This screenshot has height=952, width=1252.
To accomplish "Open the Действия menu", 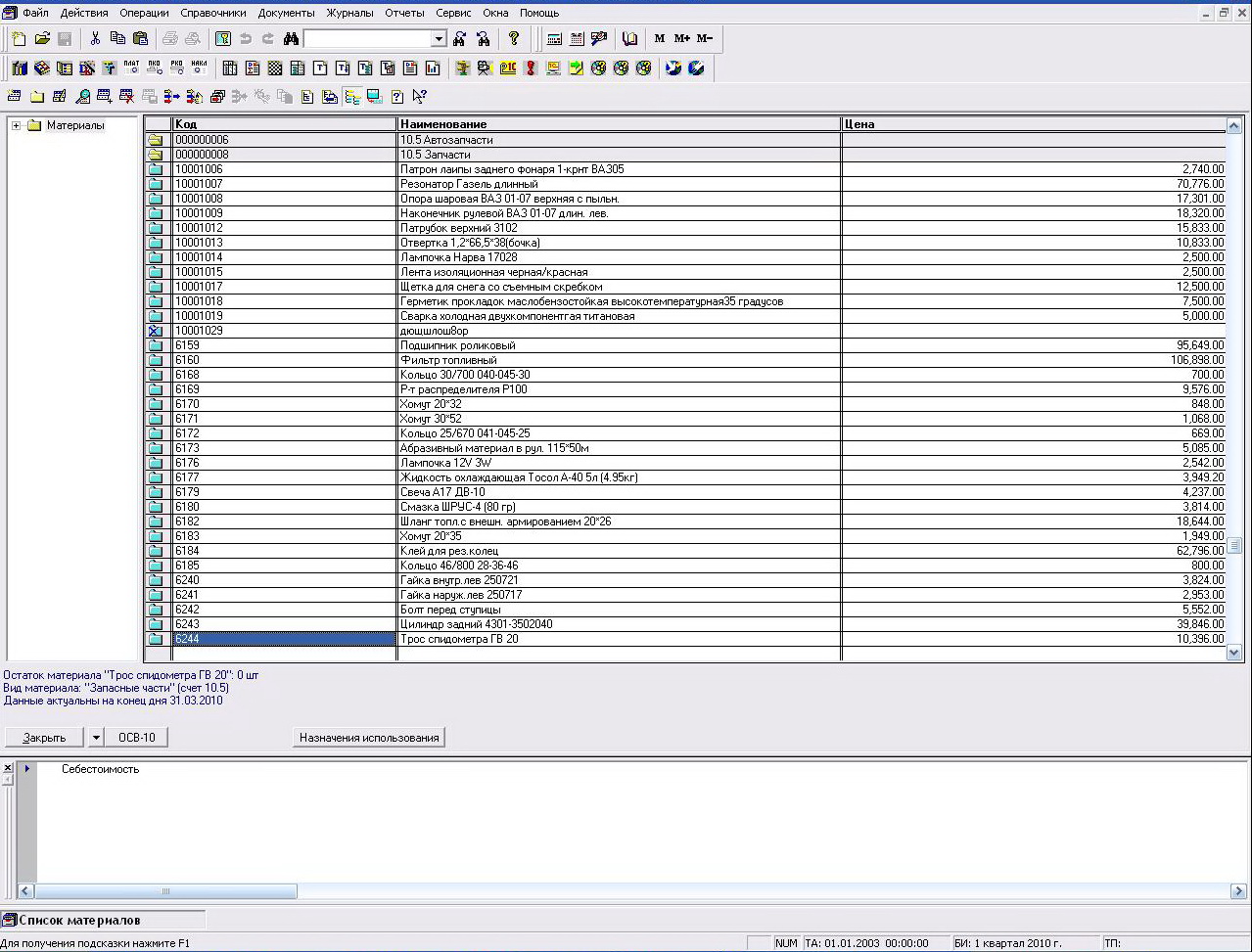I will pos(84,13).
